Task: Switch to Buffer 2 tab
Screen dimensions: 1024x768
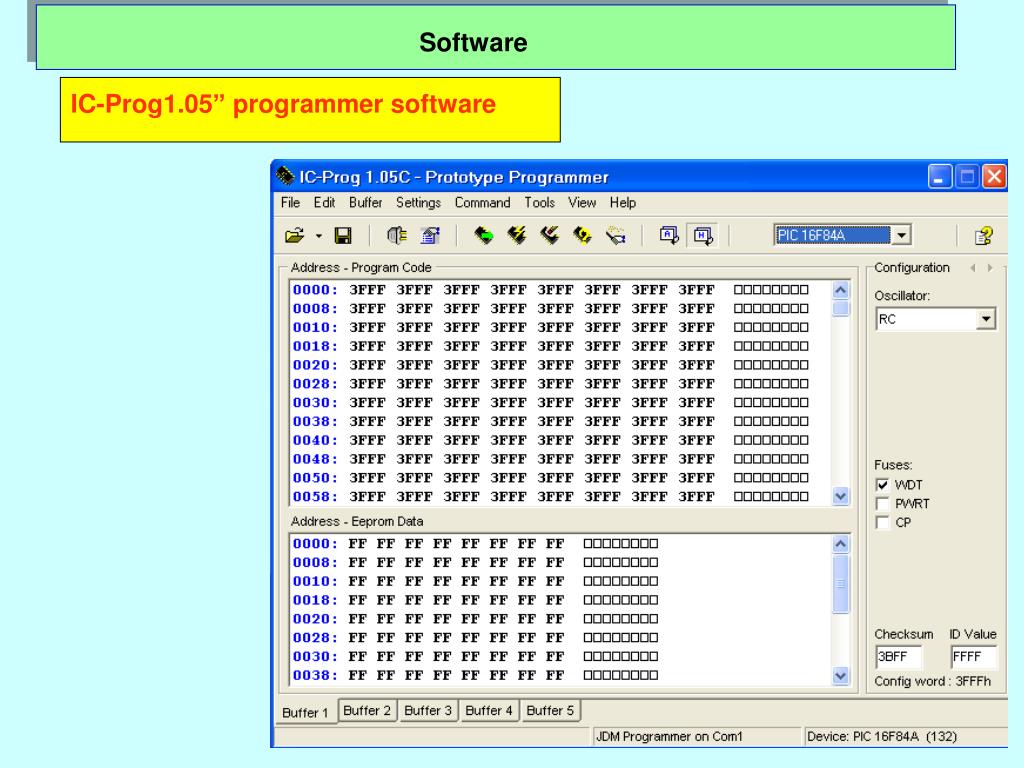Action: 367,711
